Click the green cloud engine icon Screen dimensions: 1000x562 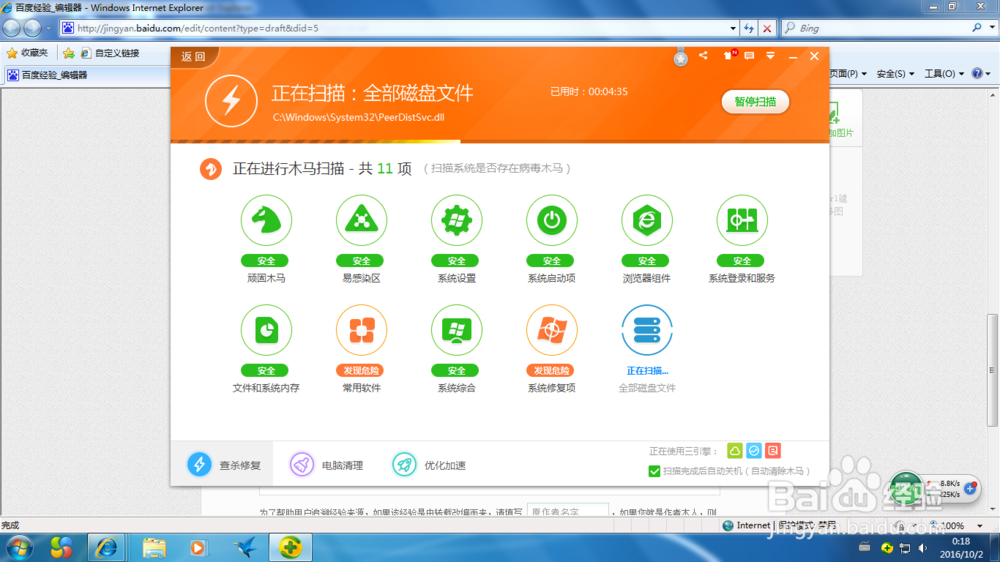click(x=735, y=451)
